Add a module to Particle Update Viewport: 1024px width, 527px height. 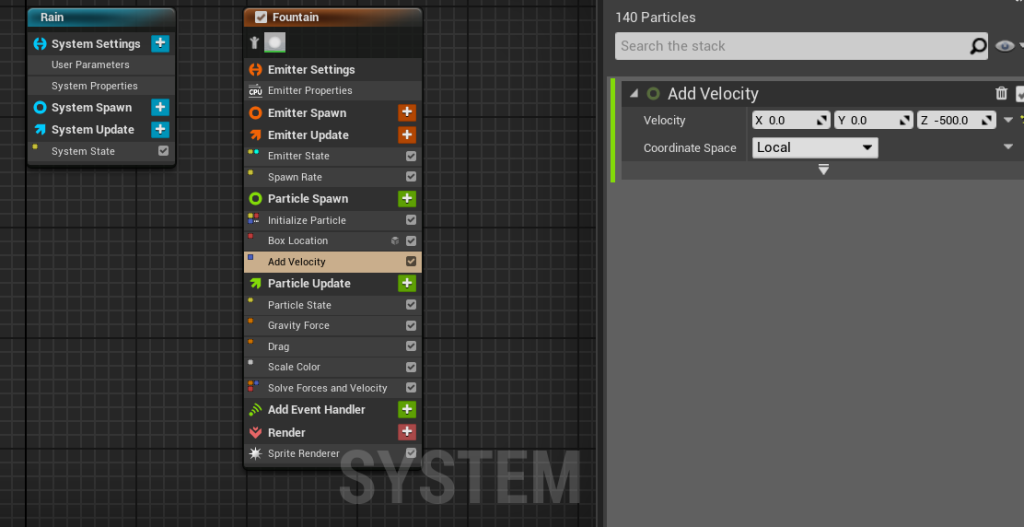click(407, 284)
